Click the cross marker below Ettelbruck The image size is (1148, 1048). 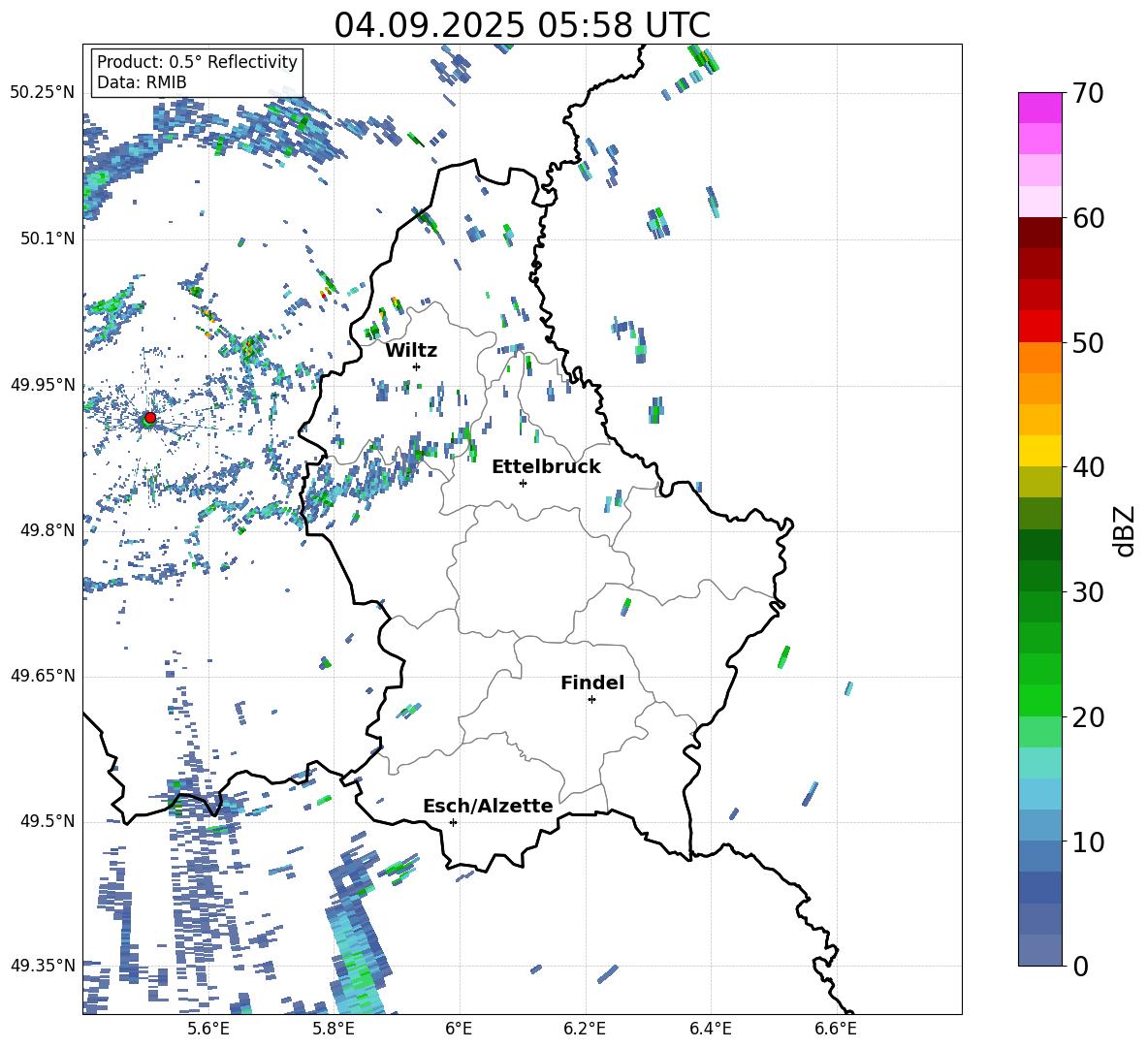pyautogui.click(x=523, y=483)
